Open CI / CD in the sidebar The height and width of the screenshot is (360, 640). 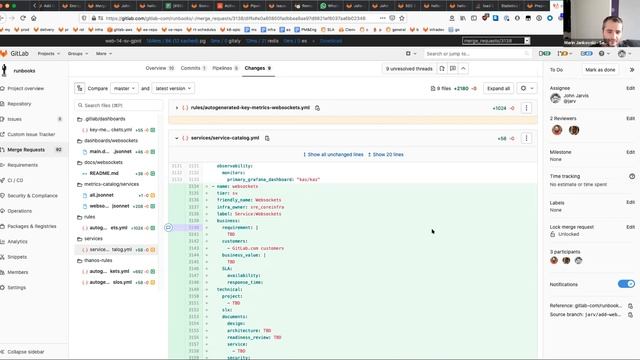15,180
